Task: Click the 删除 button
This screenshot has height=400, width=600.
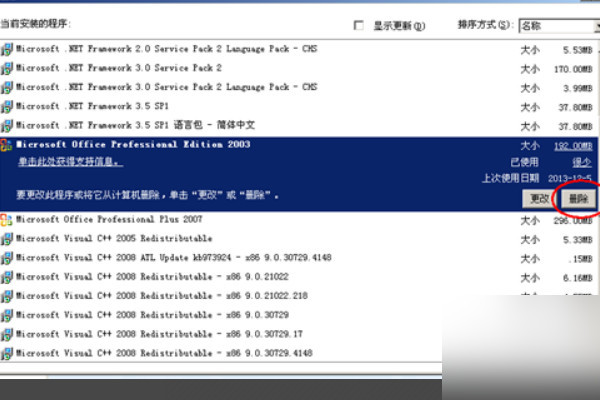Action: (x=578, y=199)
